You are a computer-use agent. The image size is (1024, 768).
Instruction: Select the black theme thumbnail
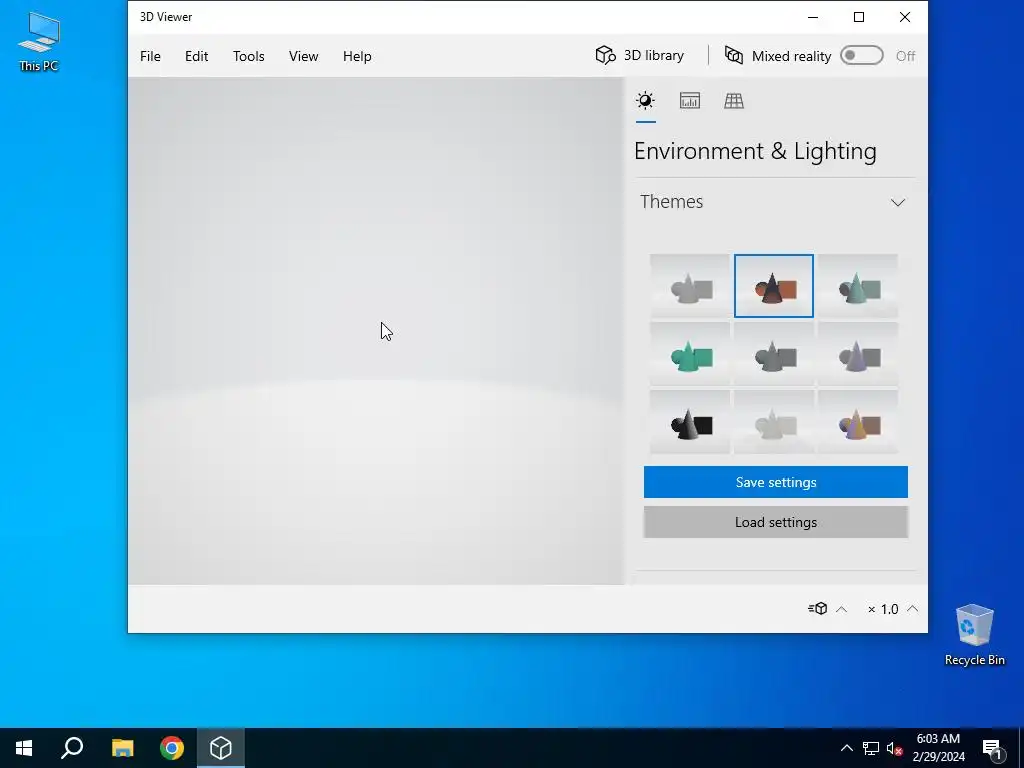(x=690, y=422)
